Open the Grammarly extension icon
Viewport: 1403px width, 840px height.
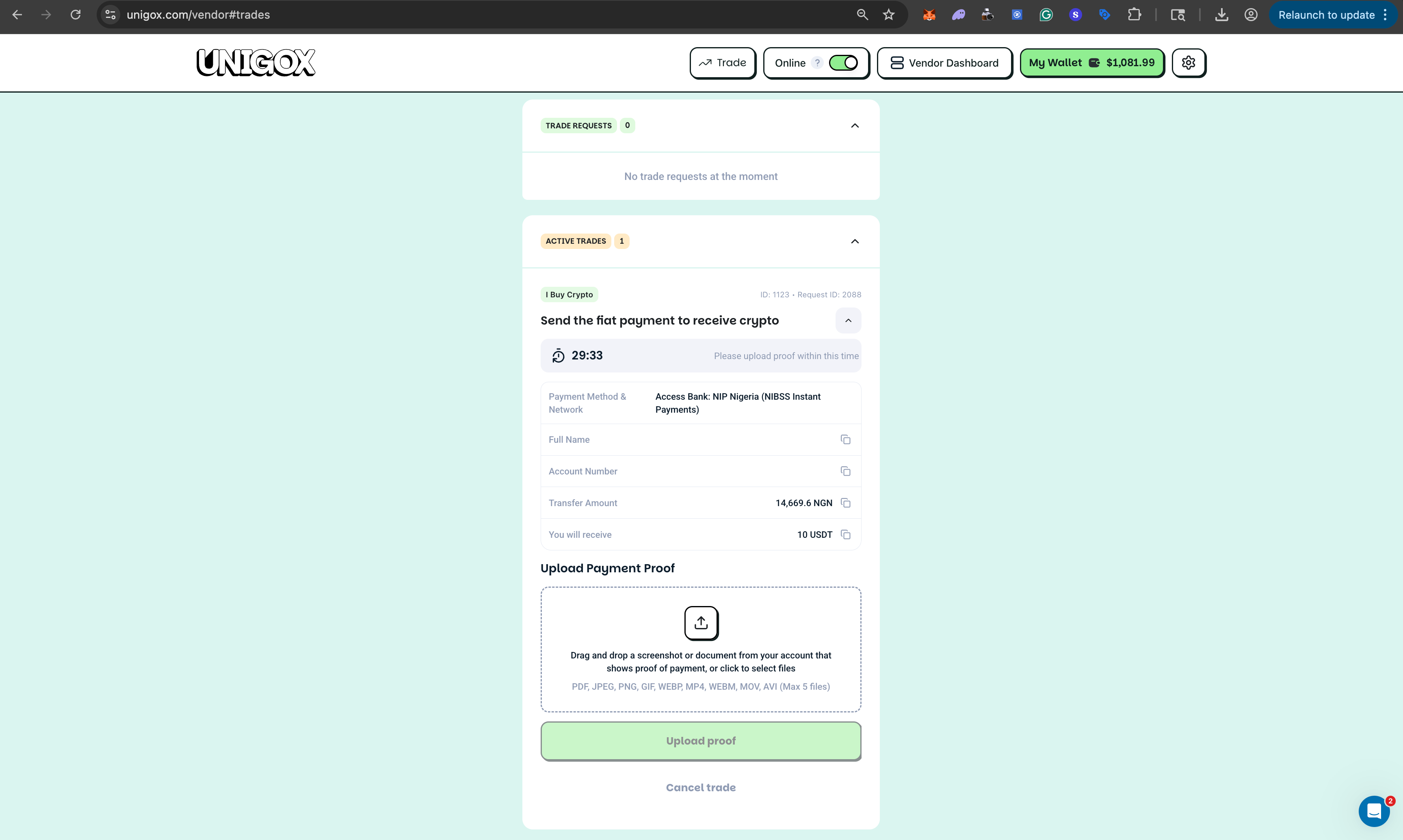click(x=1046, y=15)
